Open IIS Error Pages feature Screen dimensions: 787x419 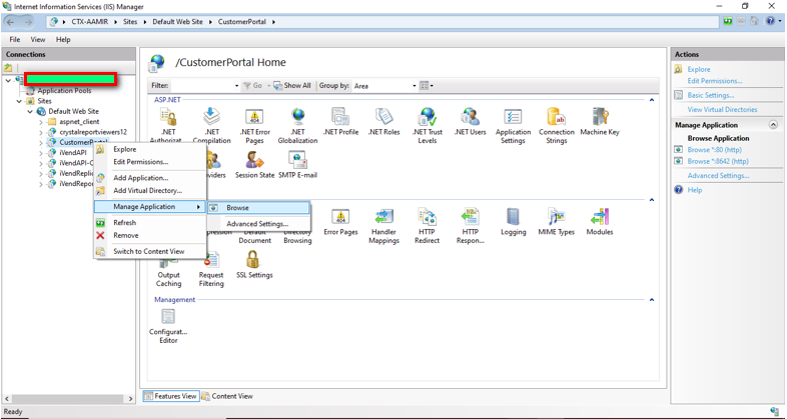pyautogui.click(x=341, y=222)
